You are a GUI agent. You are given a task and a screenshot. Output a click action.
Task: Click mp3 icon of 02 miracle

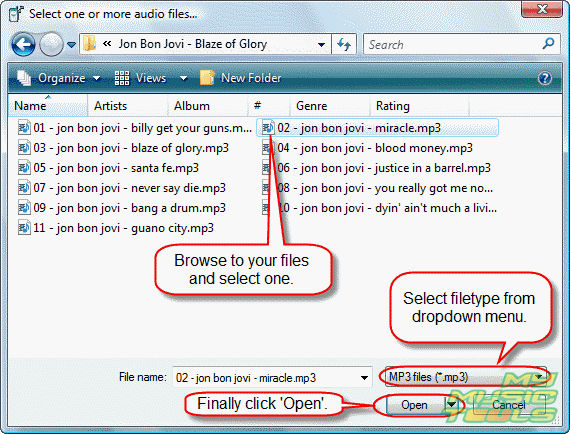pos(268,128)
